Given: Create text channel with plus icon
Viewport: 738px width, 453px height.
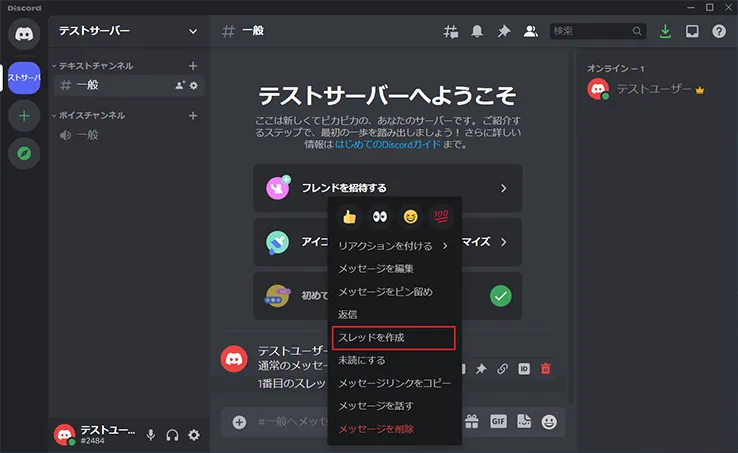Looking at the screenshot, I should click(x=193, y=66).
